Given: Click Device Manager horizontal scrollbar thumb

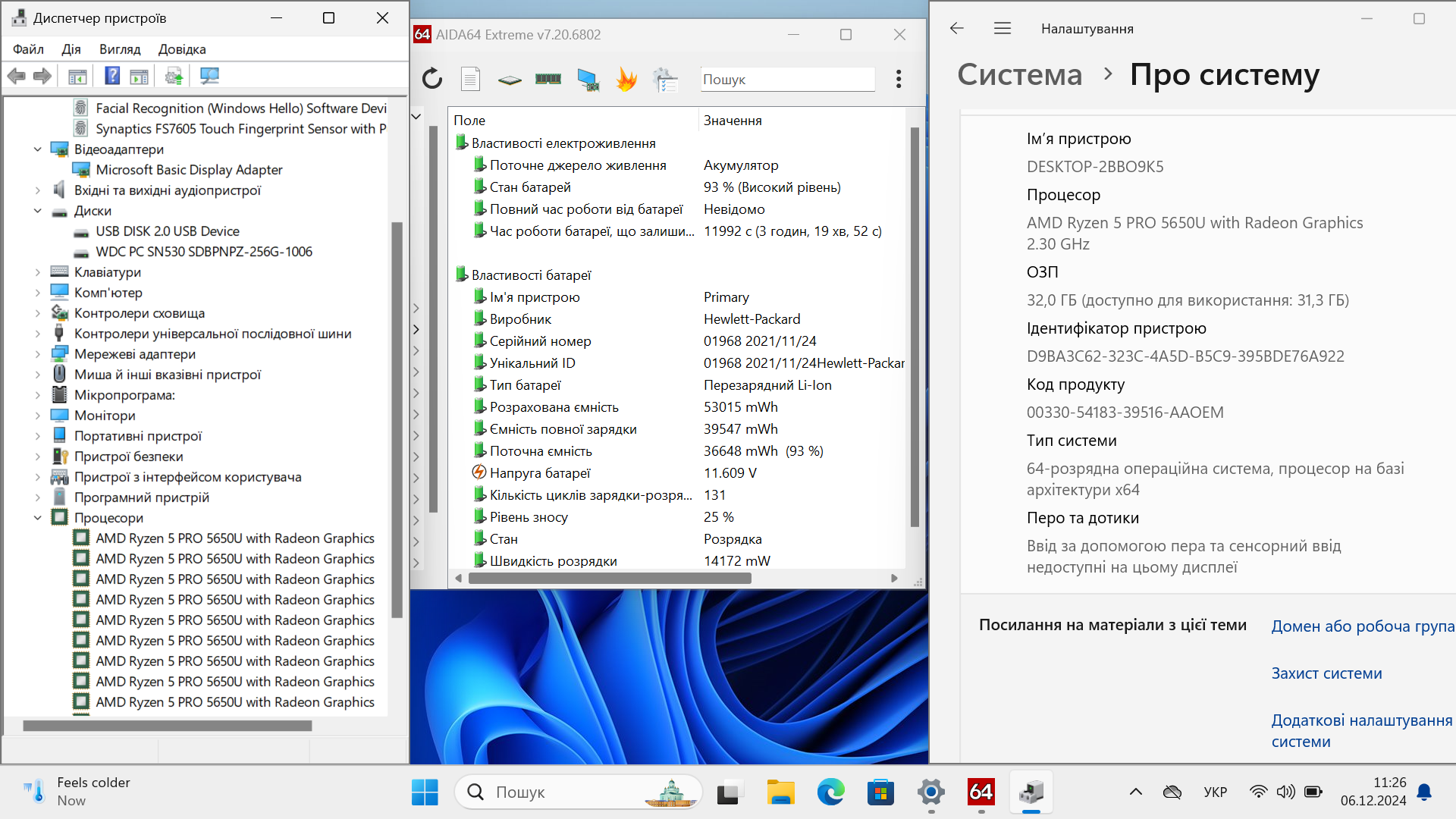Looking at the screenshot, I should 168,726.
